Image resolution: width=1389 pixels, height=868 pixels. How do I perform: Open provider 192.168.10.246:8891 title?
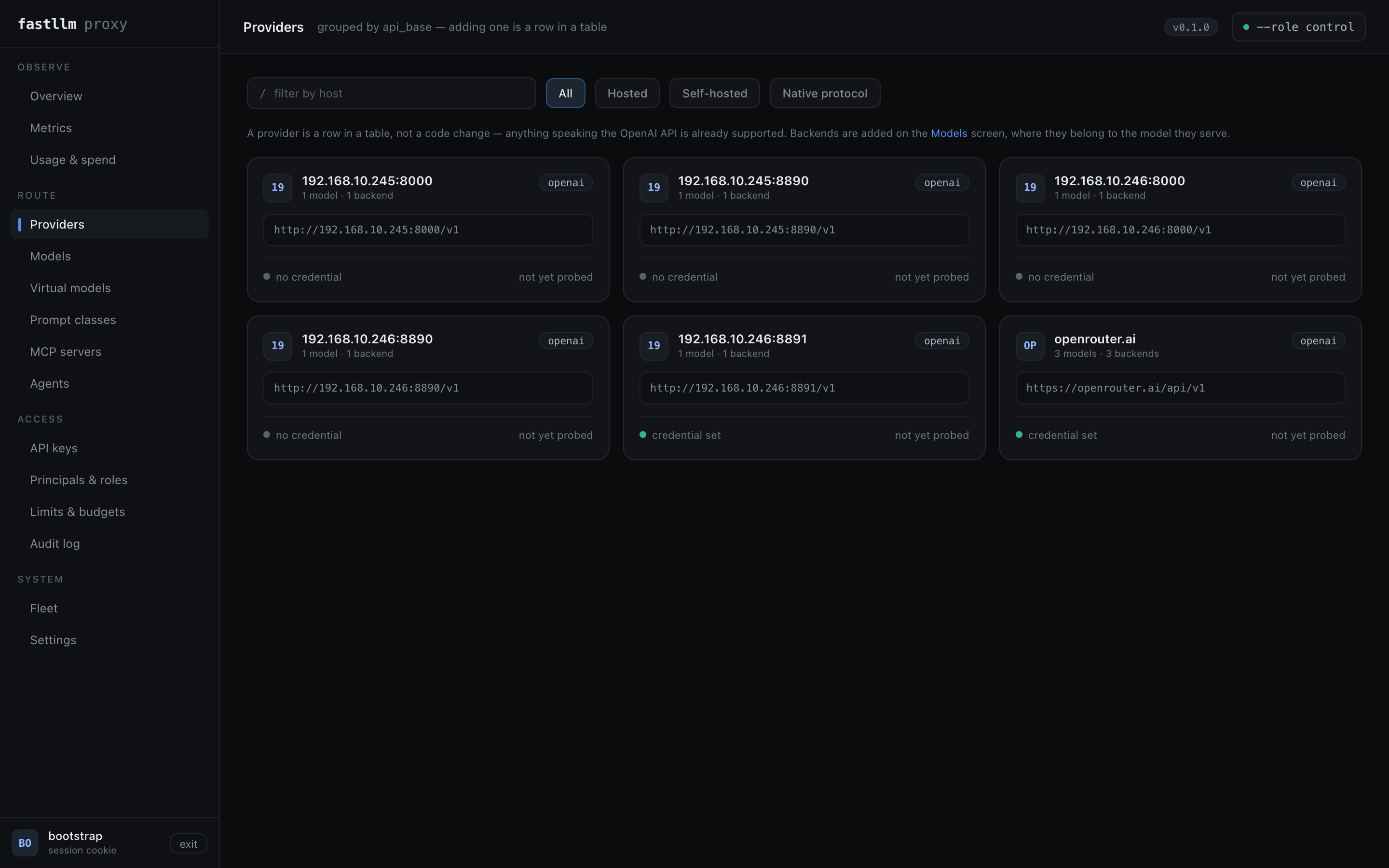(743, 339)
